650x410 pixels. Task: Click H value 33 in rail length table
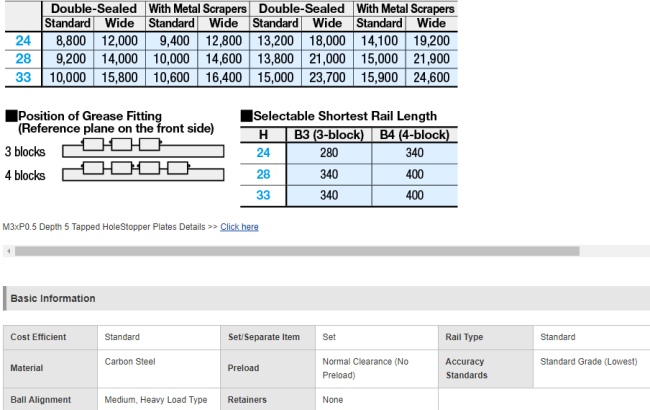coord(263,195)
